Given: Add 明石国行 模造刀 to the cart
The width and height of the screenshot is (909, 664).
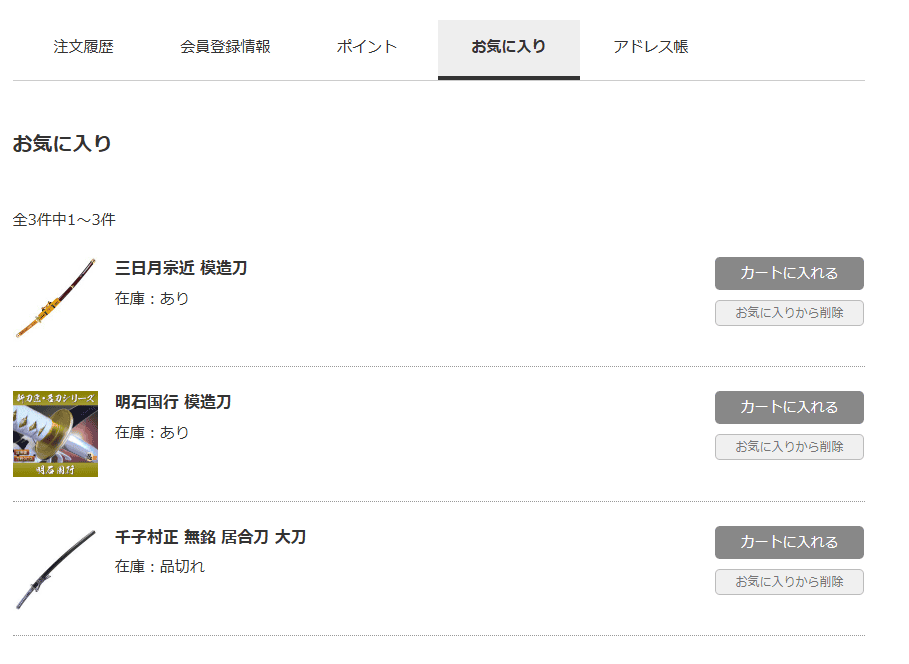Looking at the screenshot, I should tap(789, 407).
